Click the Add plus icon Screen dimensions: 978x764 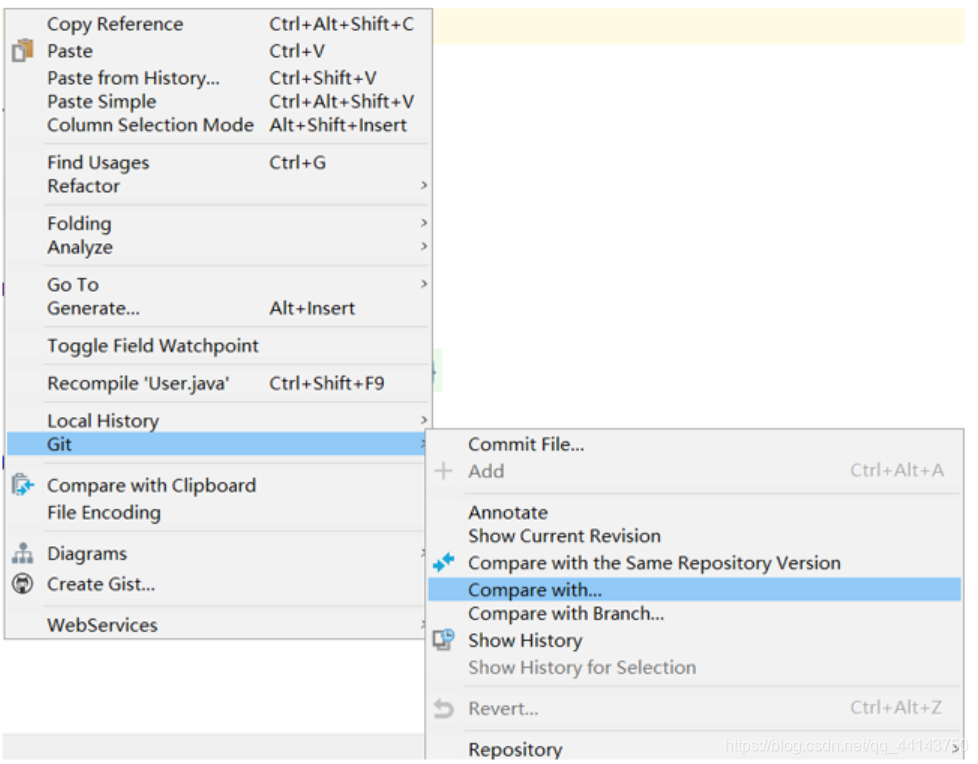(x=443, y=470)
